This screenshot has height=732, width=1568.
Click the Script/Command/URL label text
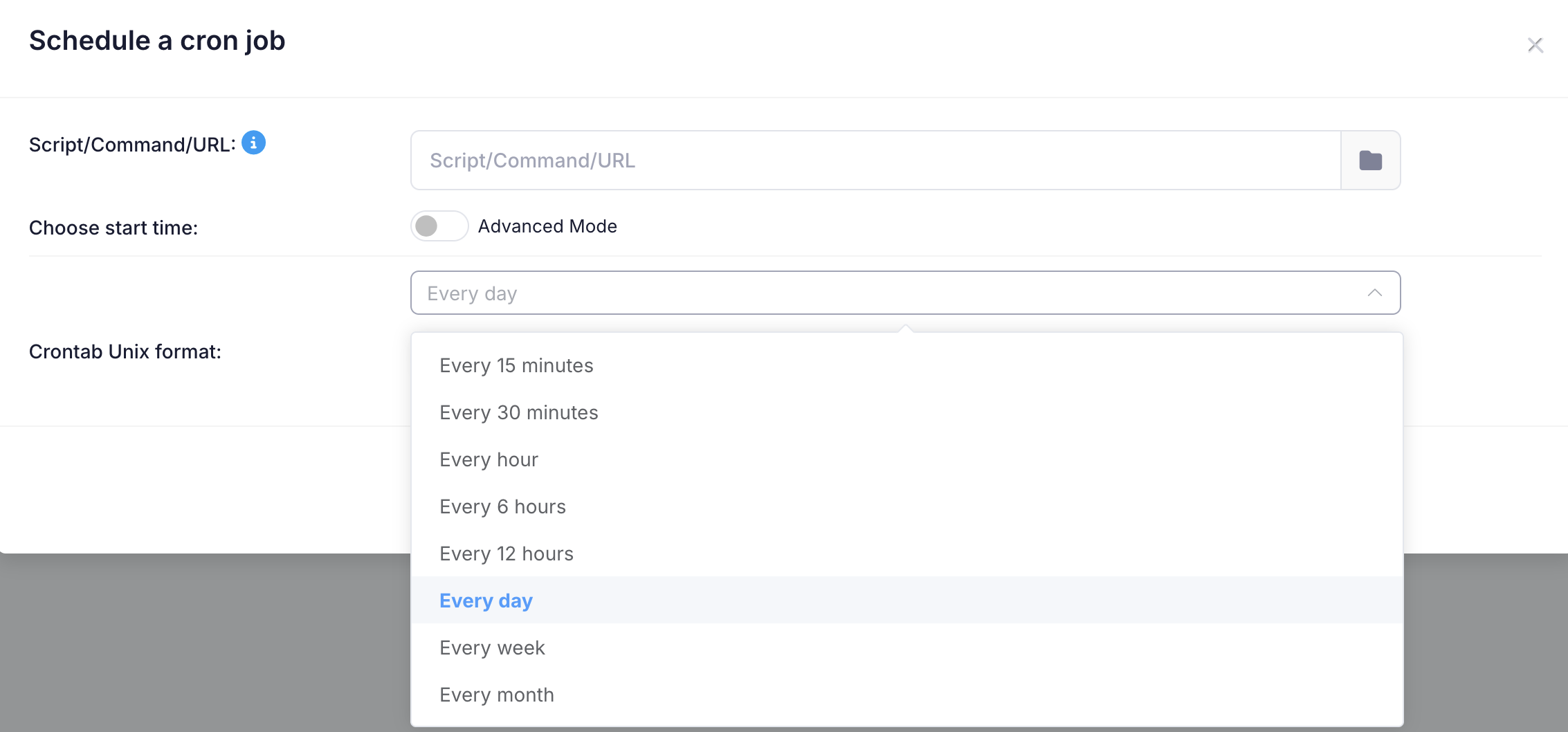(x=132, y=145)
